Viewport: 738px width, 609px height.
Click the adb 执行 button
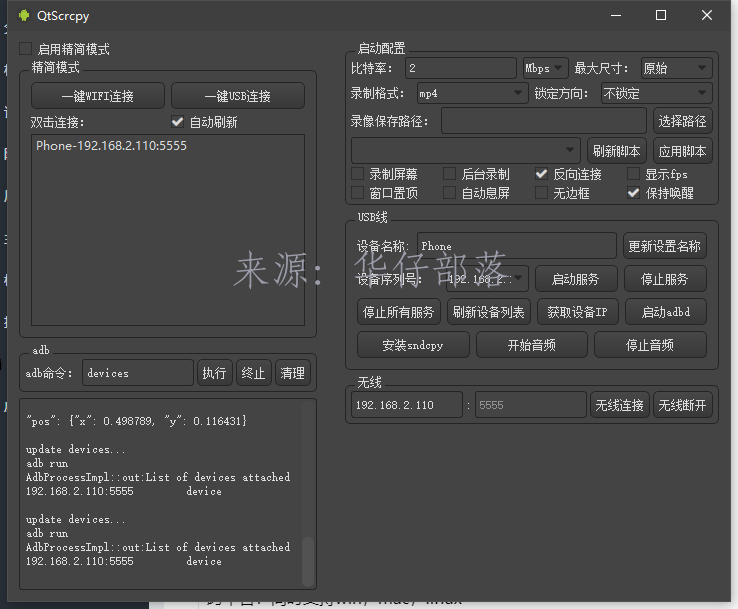point(215,373)
